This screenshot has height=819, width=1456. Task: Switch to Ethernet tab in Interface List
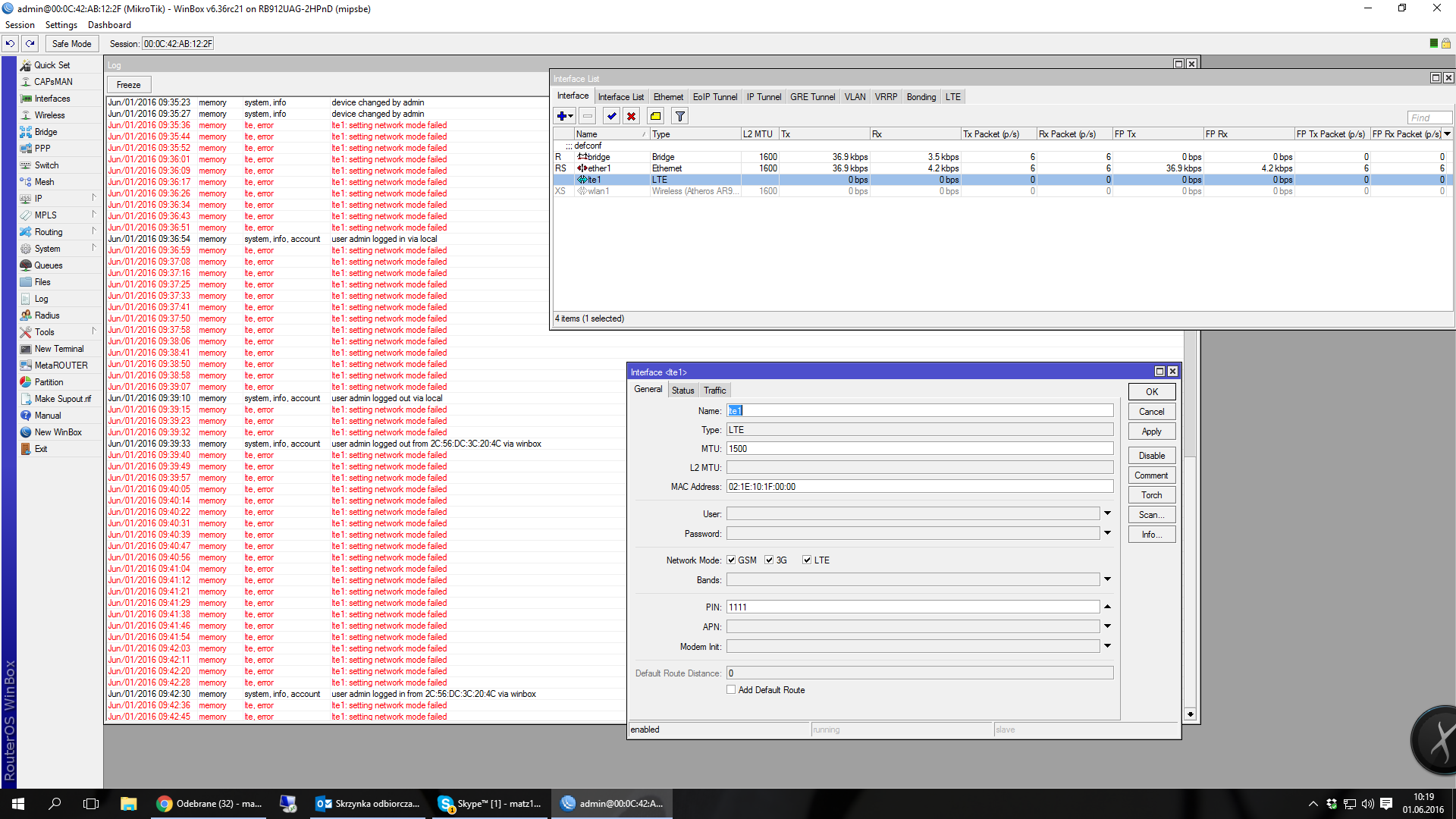(x=668, y=97)
